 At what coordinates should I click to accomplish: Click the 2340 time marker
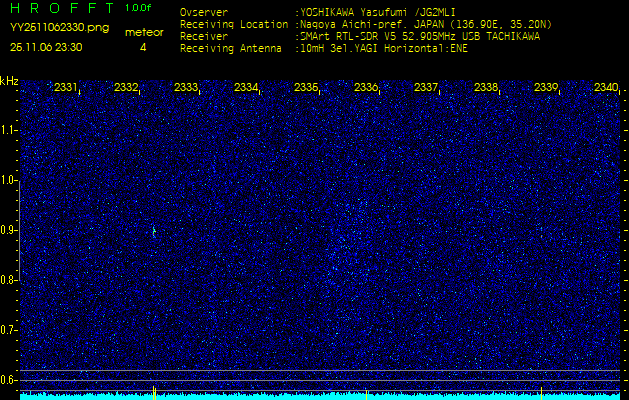click(606, 88)
